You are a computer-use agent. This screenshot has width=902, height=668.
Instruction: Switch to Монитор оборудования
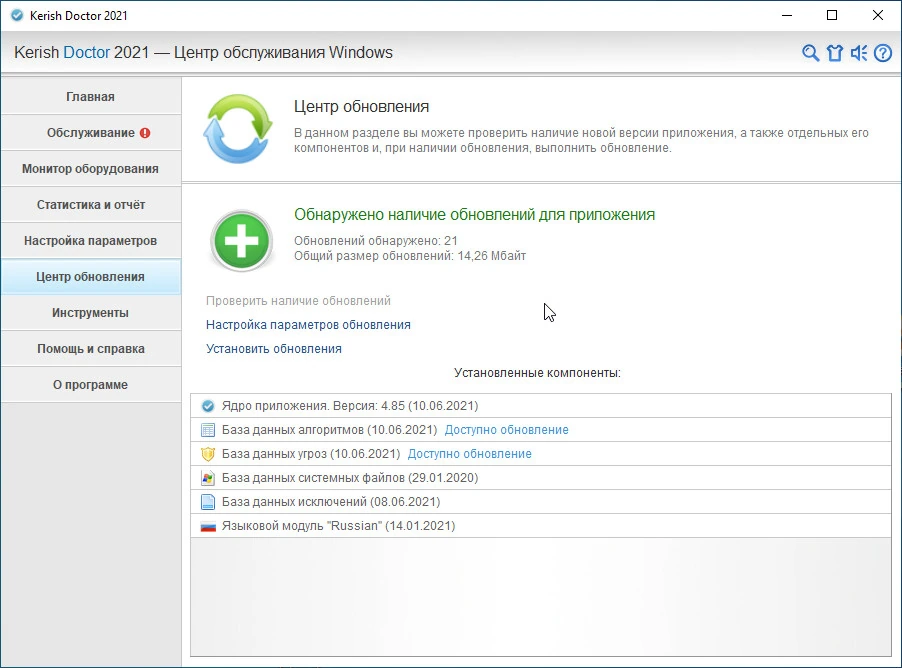click(91, 169)
